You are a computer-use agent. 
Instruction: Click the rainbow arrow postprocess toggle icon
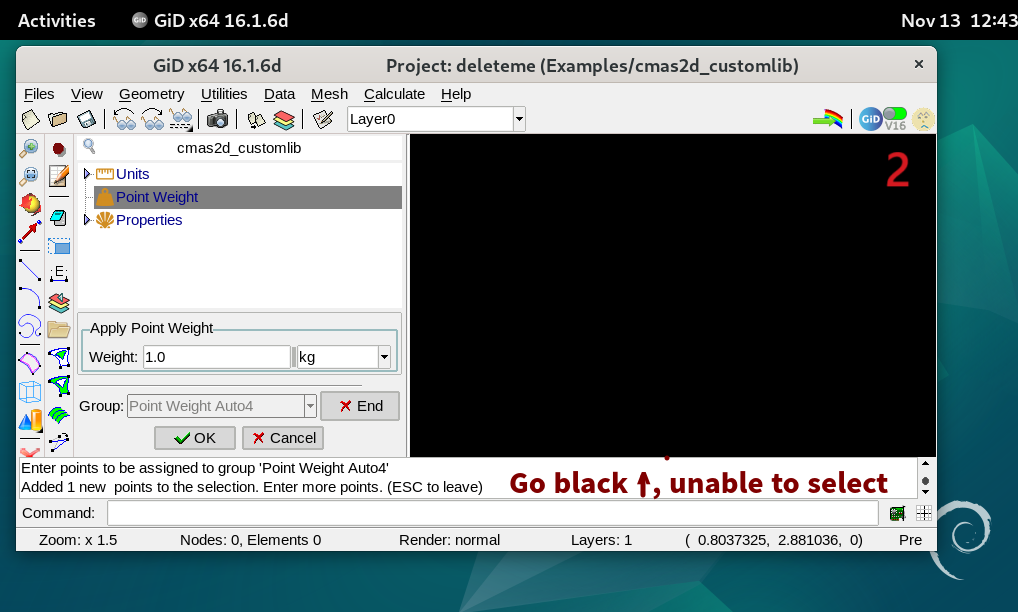(828, 119)
